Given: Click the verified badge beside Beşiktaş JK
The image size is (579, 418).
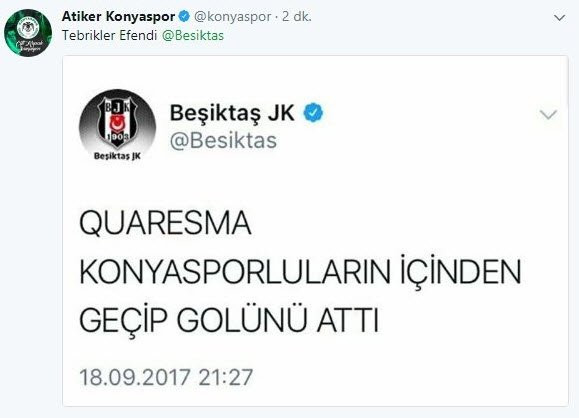Looking at the screenshot, I should click(x=313, y=113).
